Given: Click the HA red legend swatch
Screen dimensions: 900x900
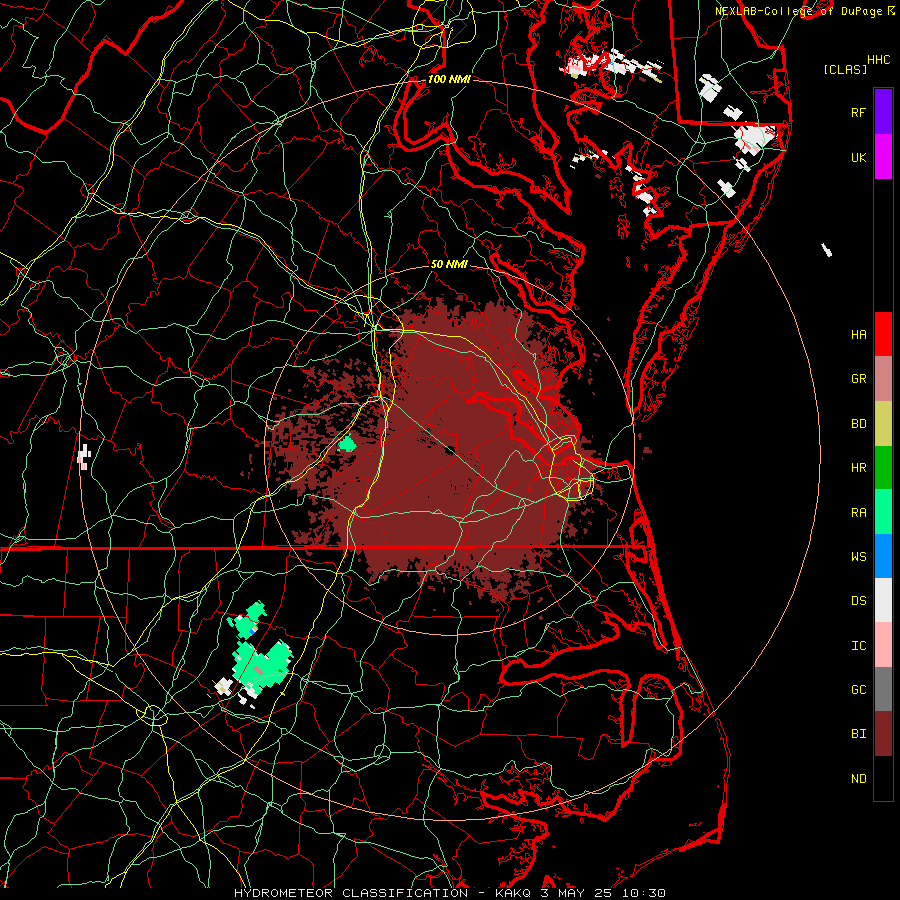Looking at the screenshot, I should (883, 334).
